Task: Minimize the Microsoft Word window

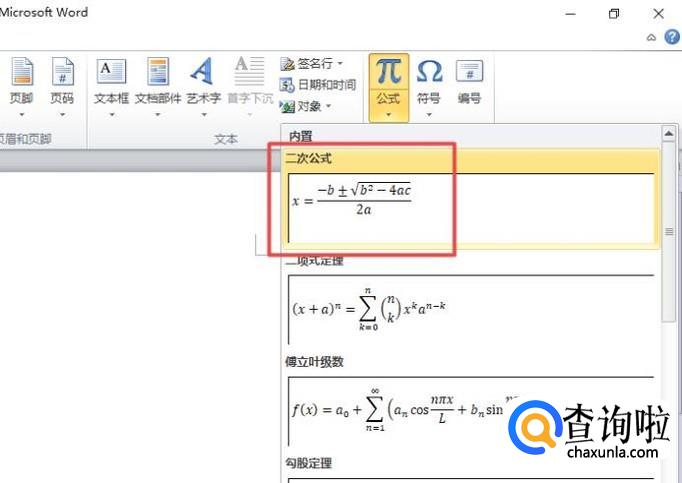Action: 570,14
